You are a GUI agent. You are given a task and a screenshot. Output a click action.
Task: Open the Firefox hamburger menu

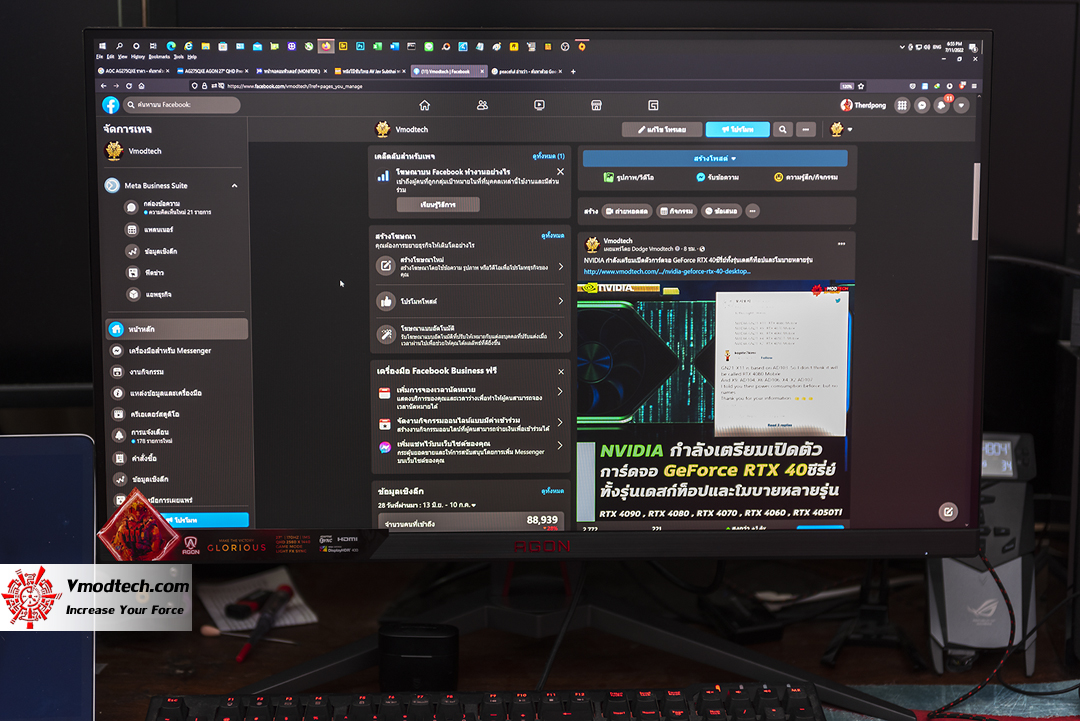point(974,86)
